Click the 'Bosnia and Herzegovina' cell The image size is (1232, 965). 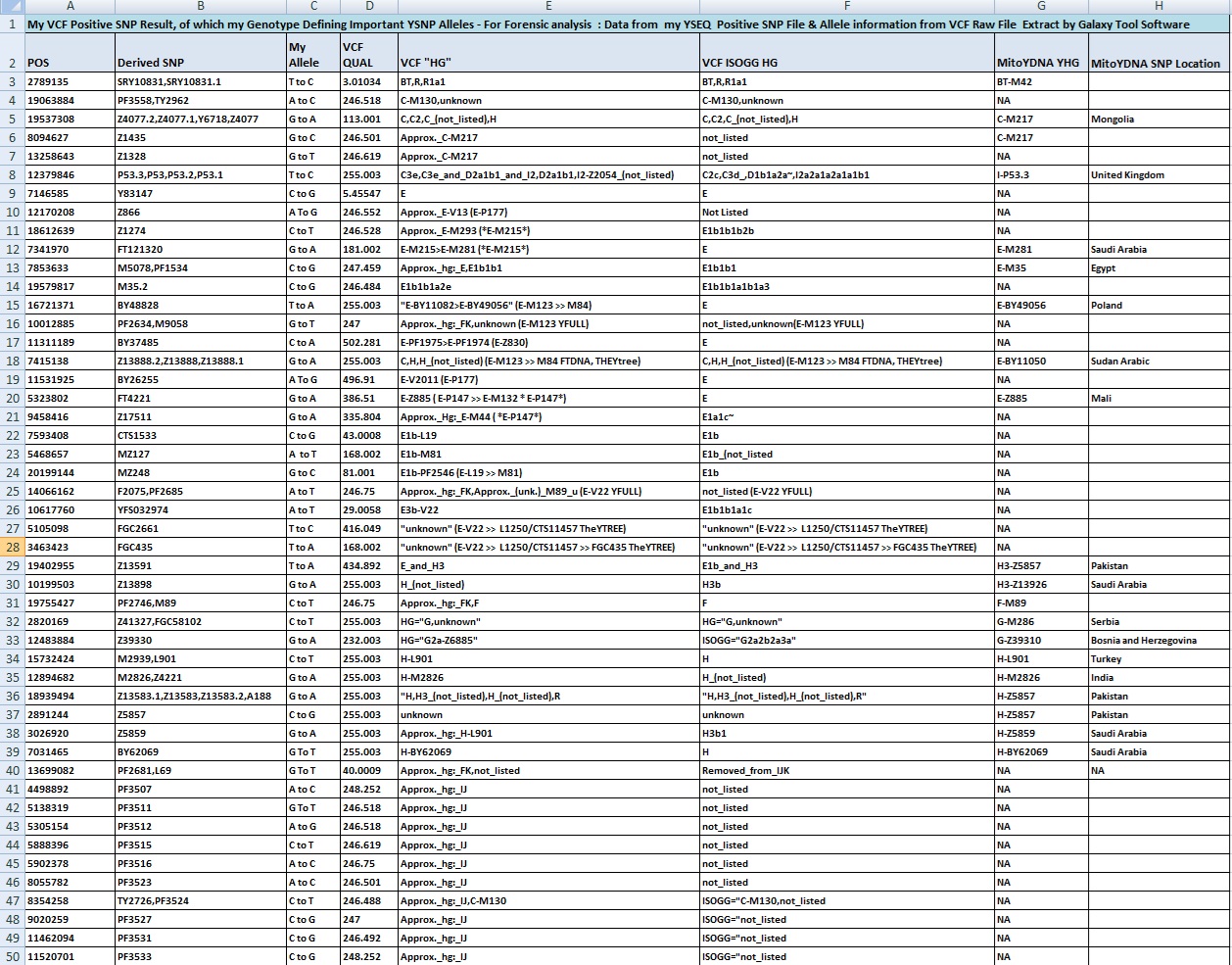1159,640
